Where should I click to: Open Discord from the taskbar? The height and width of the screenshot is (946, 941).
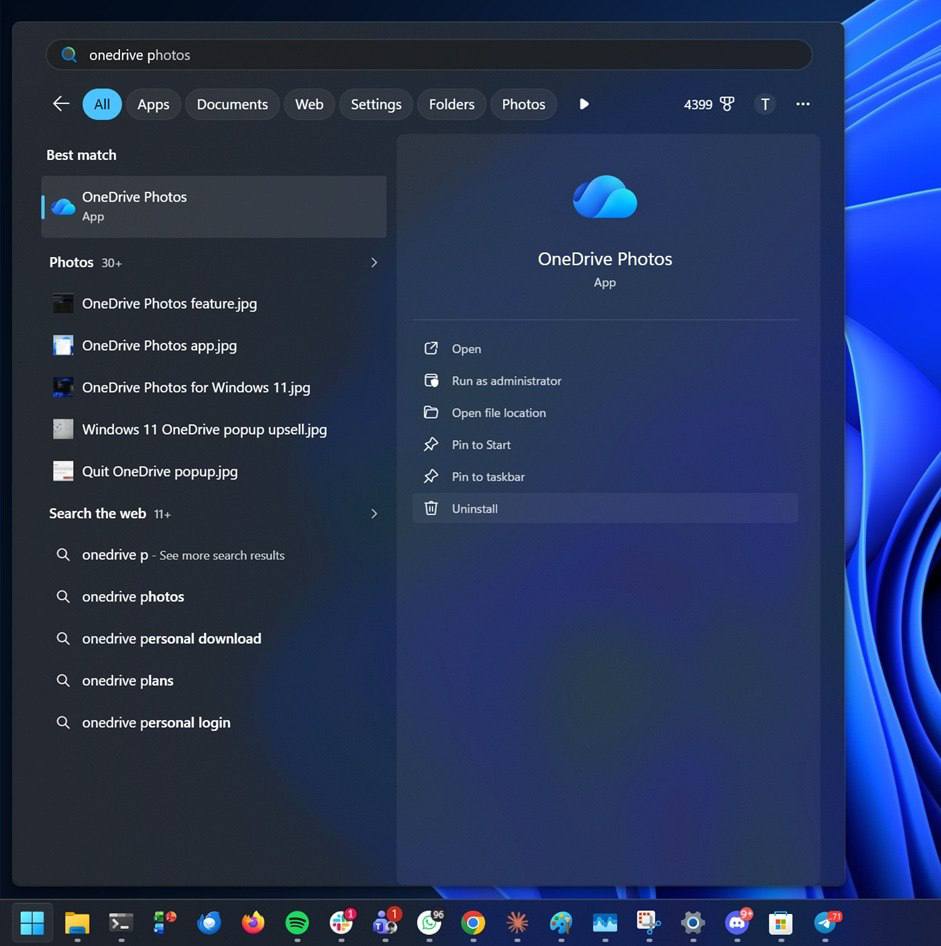(738, 921)
